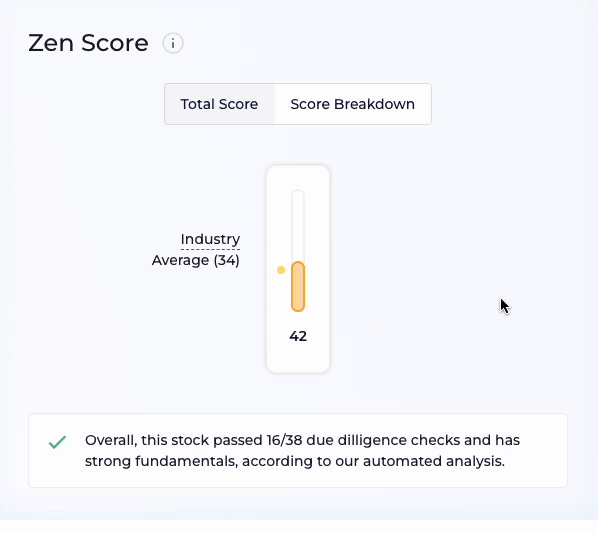Click the rounded top of orange bar

point(298,265)
